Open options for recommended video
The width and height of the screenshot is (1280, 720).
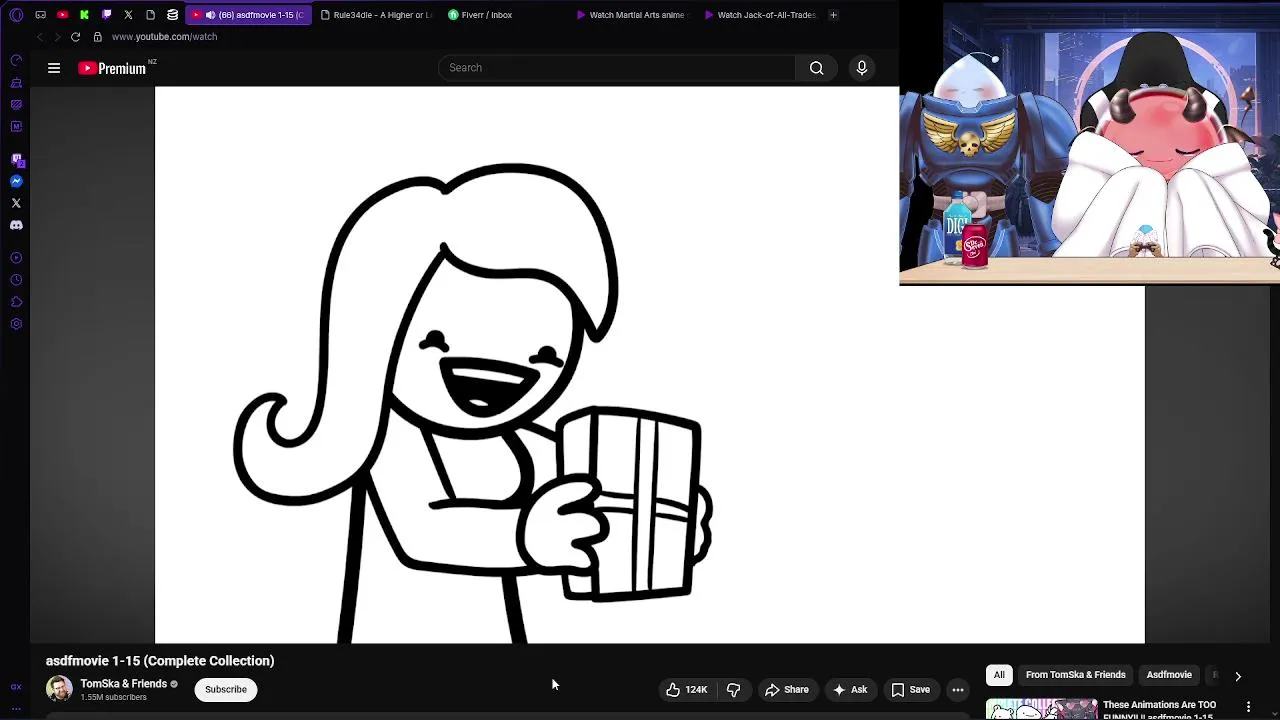(1248, 707)
